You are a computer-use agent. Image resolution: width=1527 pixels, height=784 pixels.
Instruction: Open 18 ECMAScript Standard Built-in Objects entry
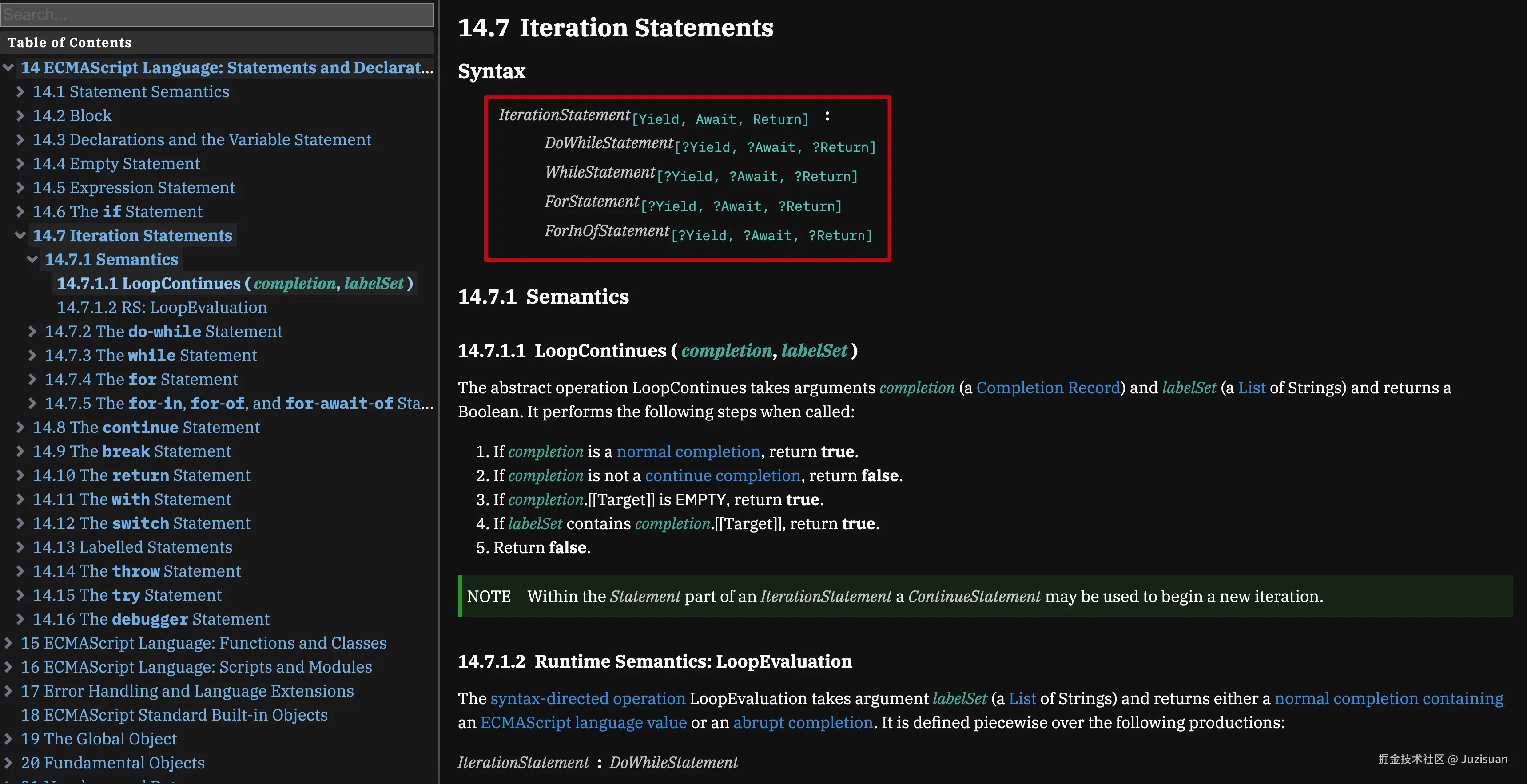pyautogui.click(x=174, y=715)
